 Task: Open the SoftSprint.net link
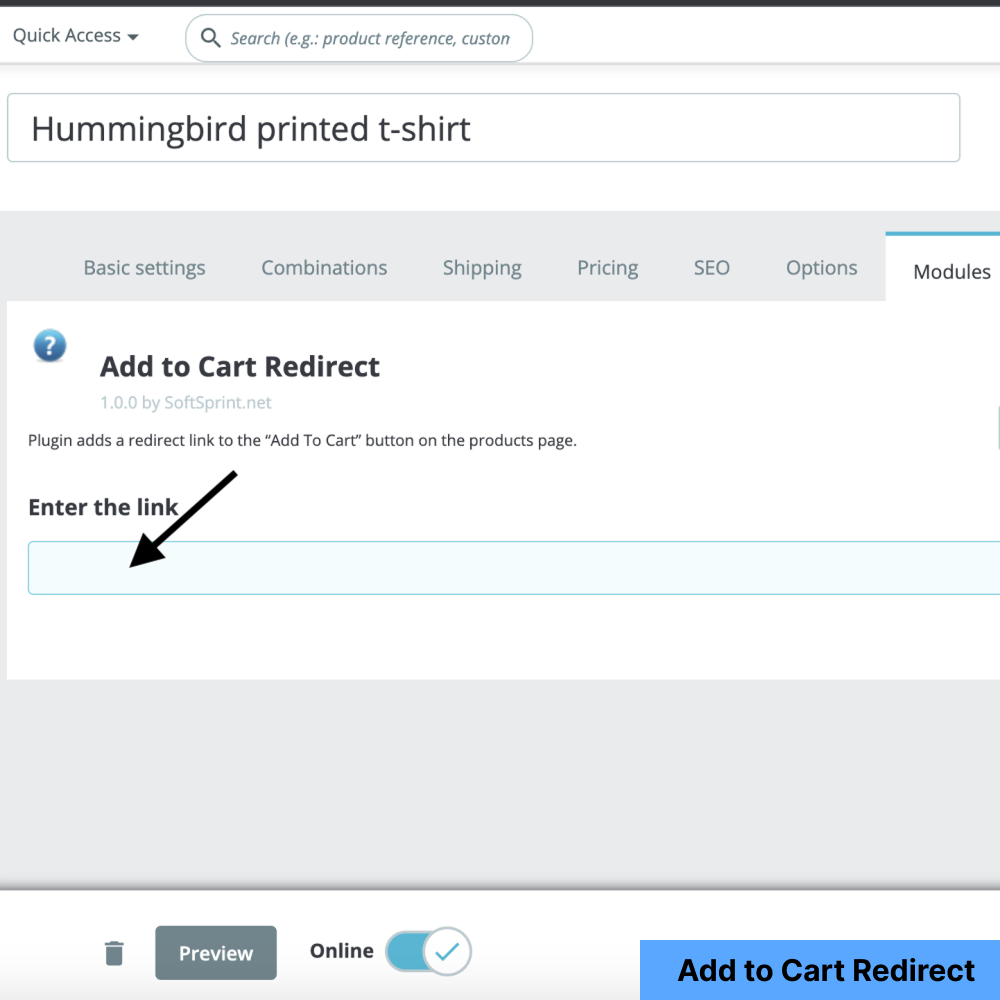click(217, 402)
